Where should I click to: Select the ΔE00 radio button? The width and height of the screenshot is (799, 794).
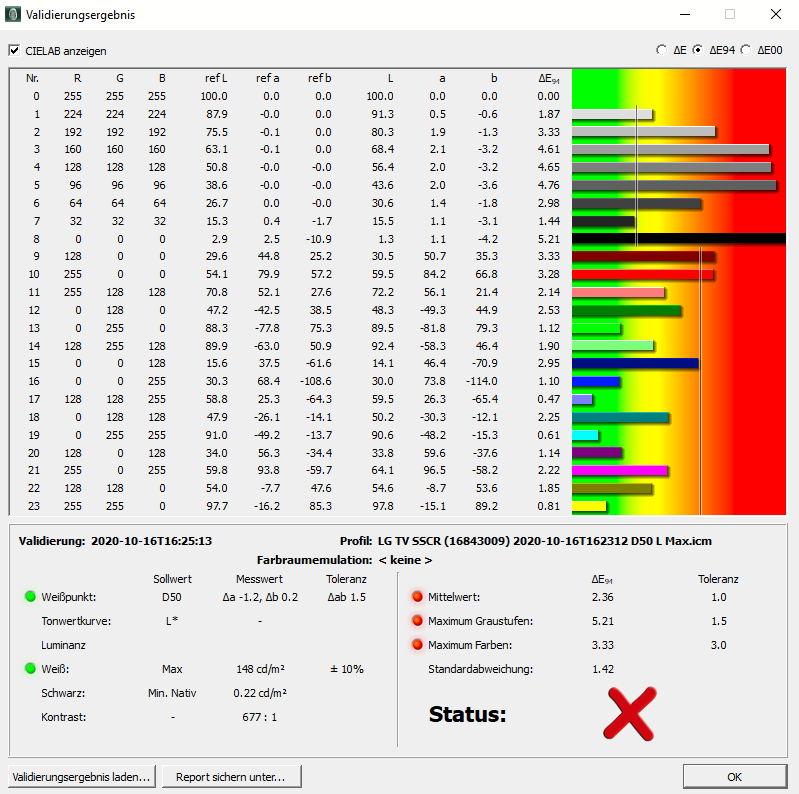(x=745, y=50)
